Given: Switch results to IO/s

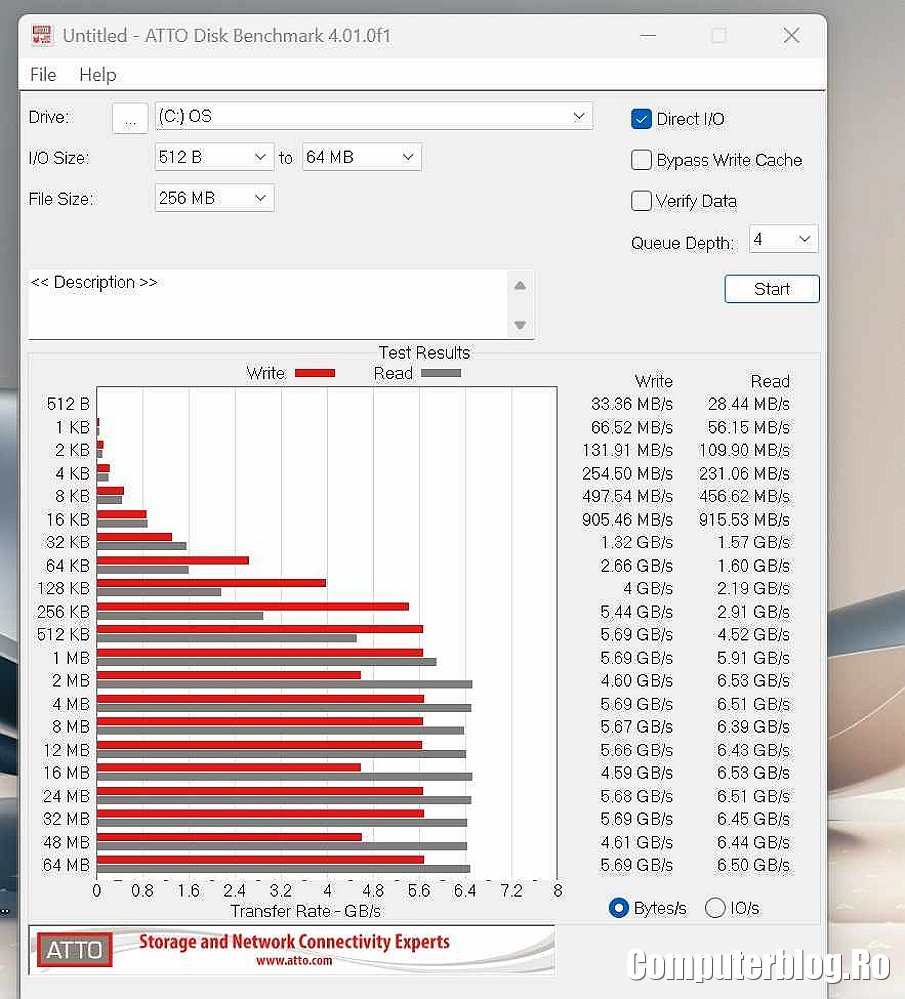Looking at the screenshot, I should (x=715, y=908).
